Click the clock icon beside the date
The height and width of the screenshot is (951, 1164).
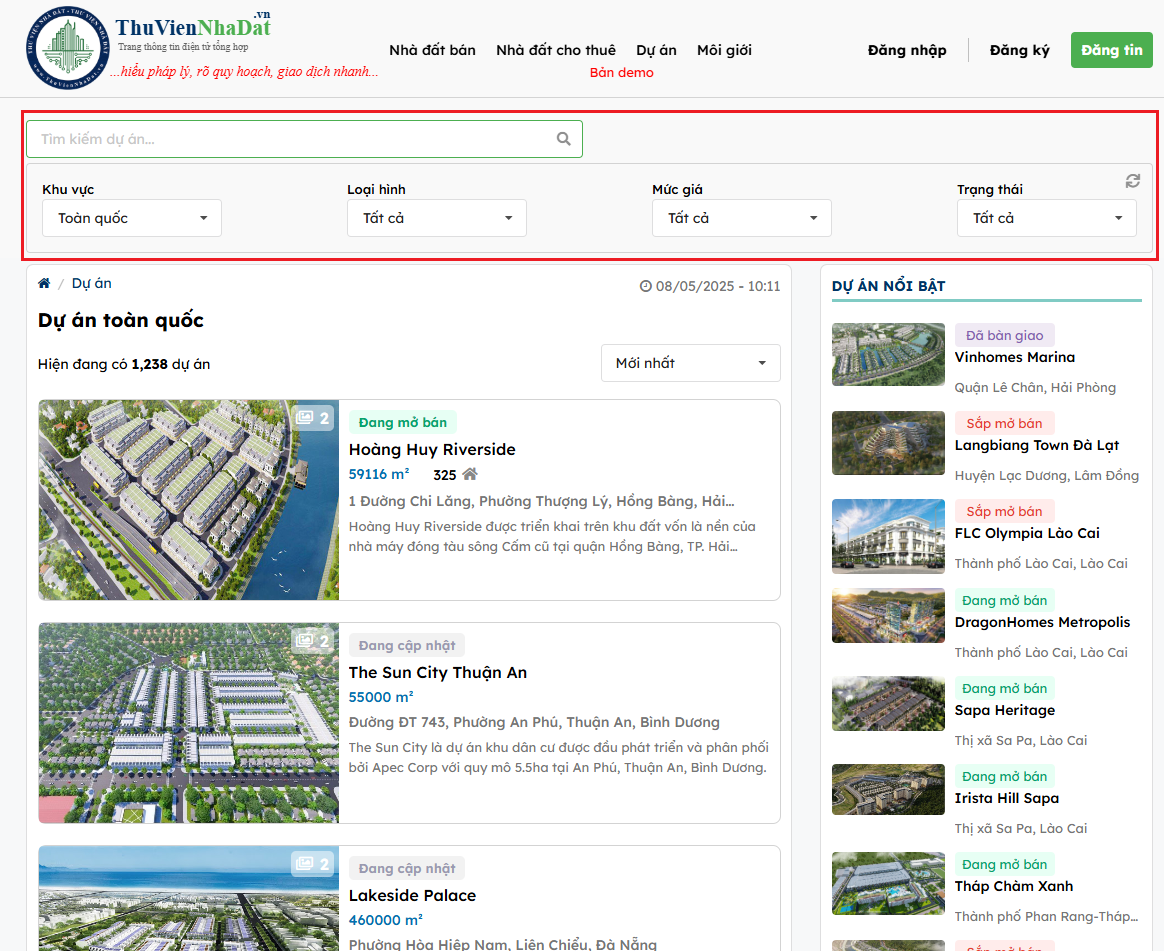click(645, 286)
